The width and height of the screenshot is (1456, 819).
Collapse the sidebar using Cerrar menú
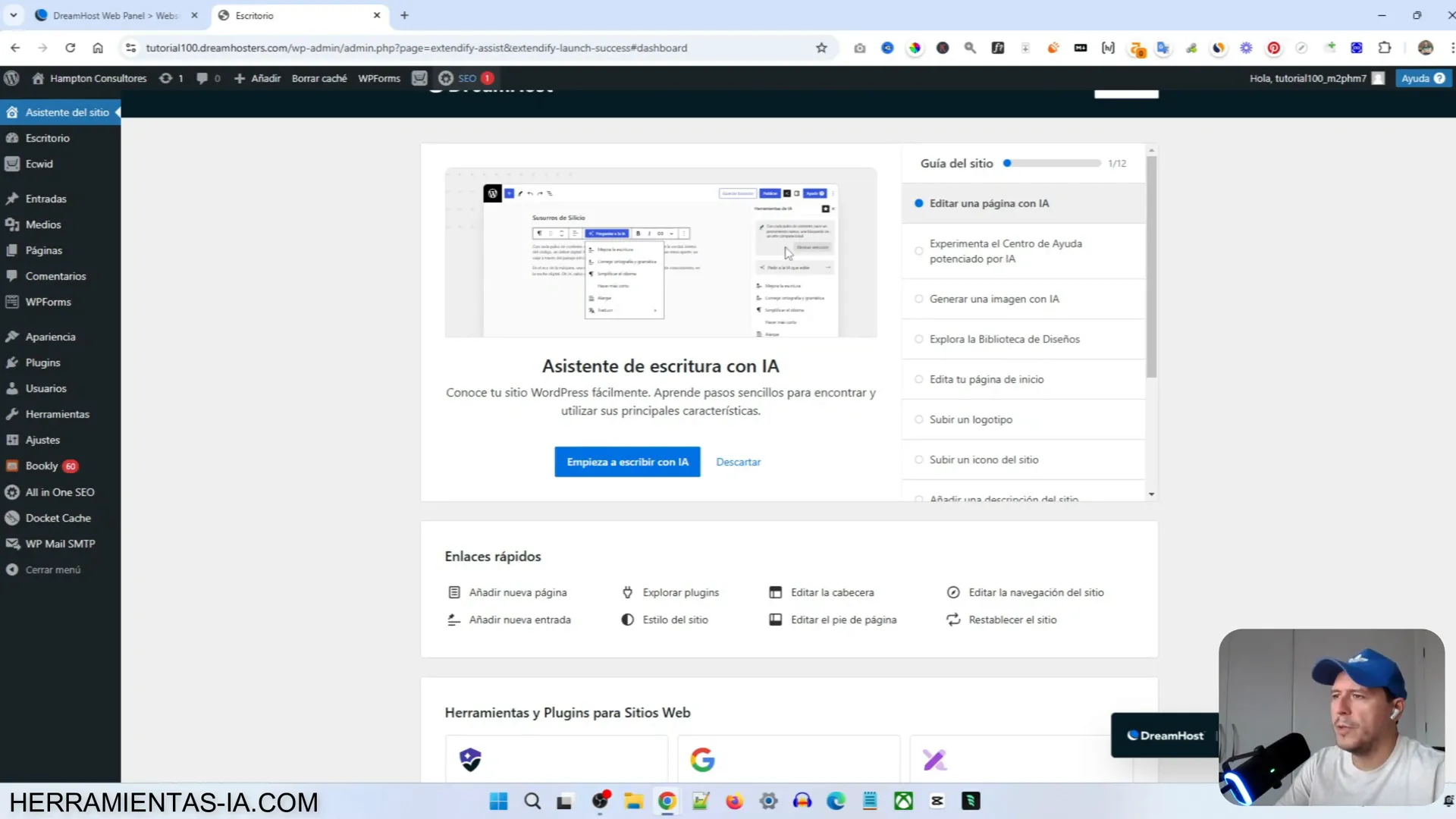click(x=52, y=570)
